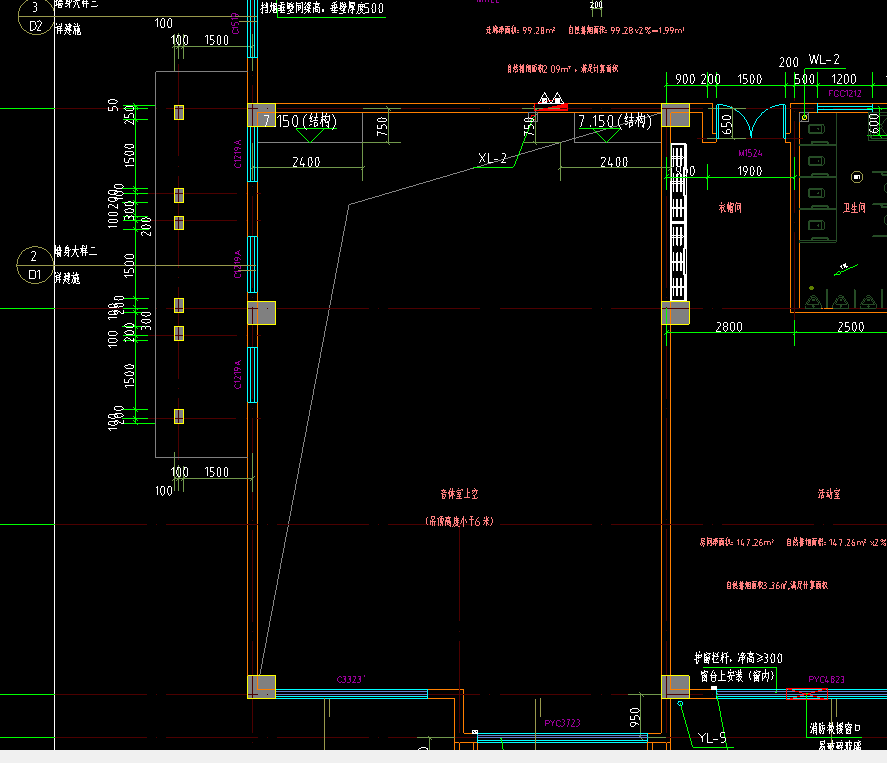Select the 2/D1 detail callout bubble
887x763 pixels.
pos(35,265)
